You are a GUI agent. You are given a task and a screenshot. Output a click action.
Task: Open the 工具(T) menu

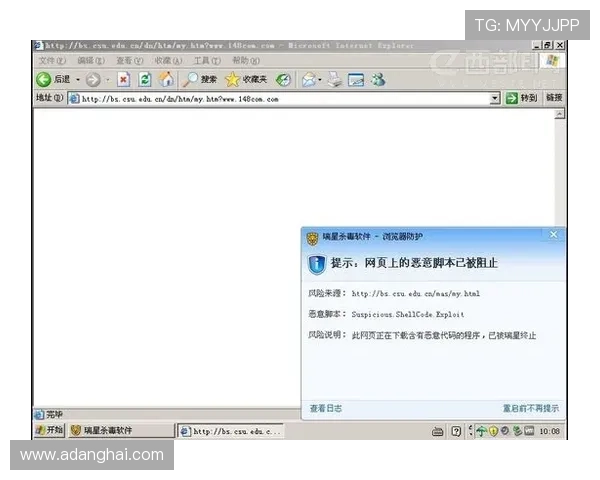(x=207, y=60)
